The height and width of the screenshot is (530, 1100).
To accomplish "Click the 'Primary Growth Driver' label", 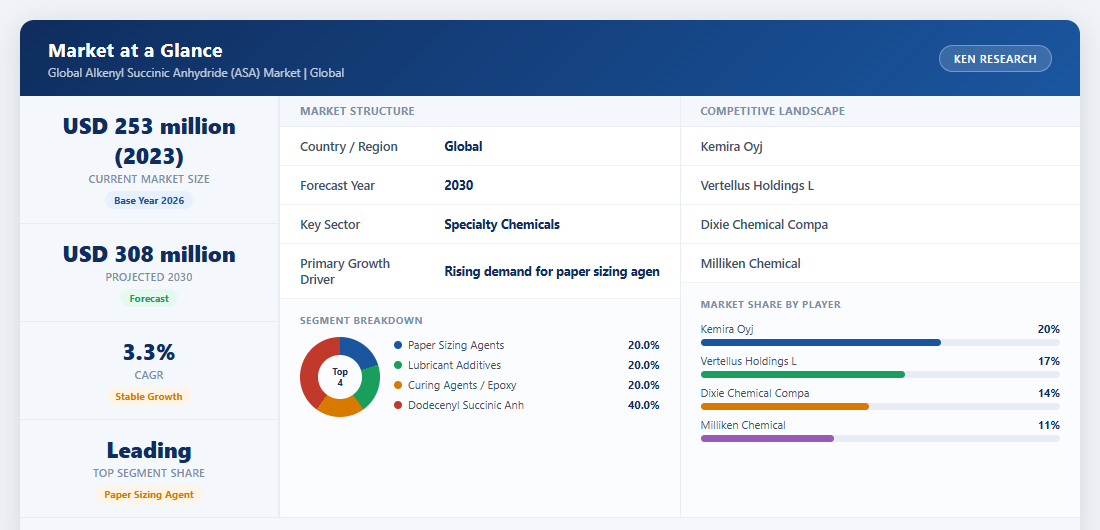I will [x=345, y=272].
